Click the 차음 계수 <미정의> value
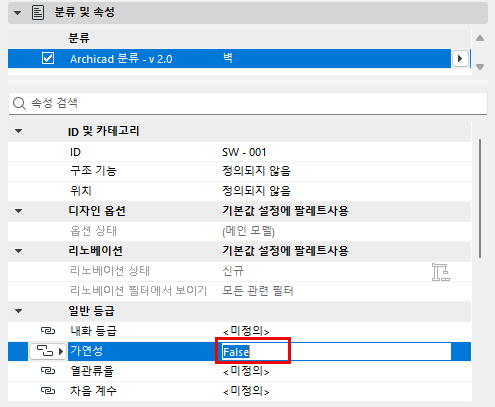Viewport: 495px width, 407px height. pos(246,391)
